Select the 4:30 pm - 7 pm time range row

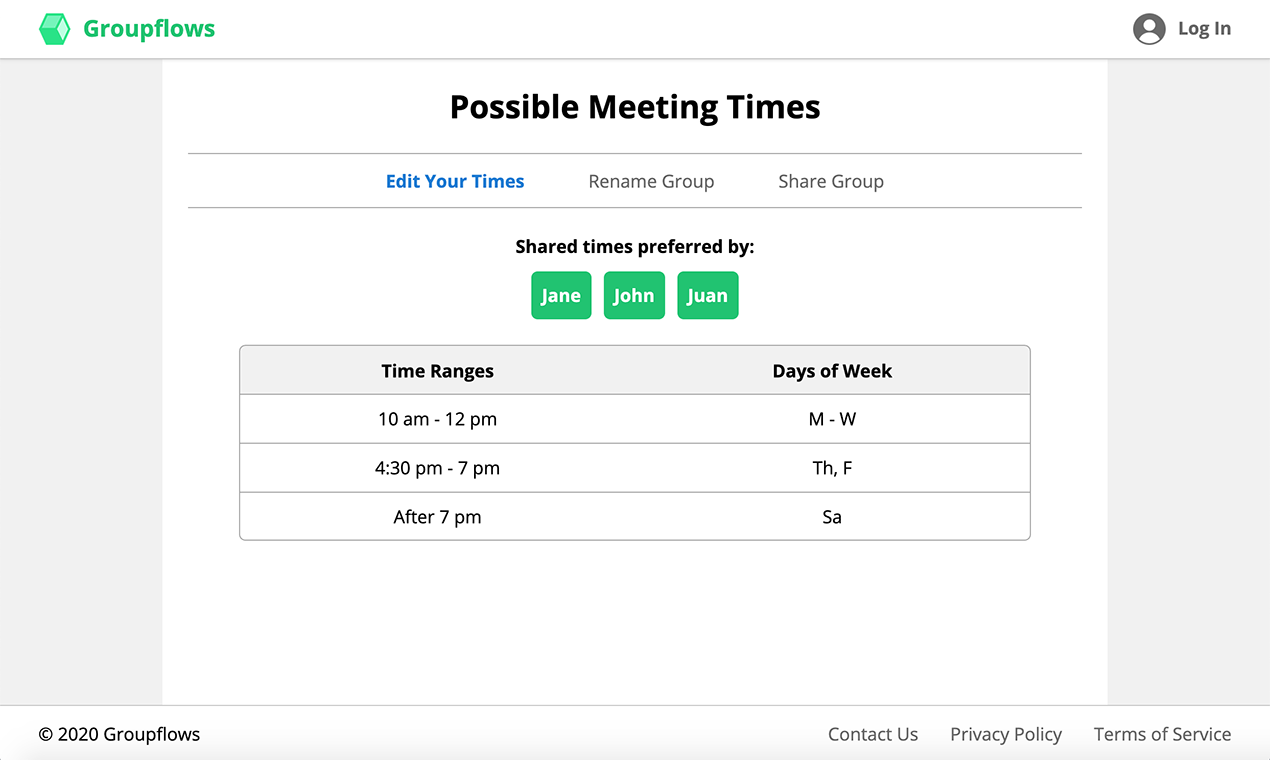click(437, 468)
